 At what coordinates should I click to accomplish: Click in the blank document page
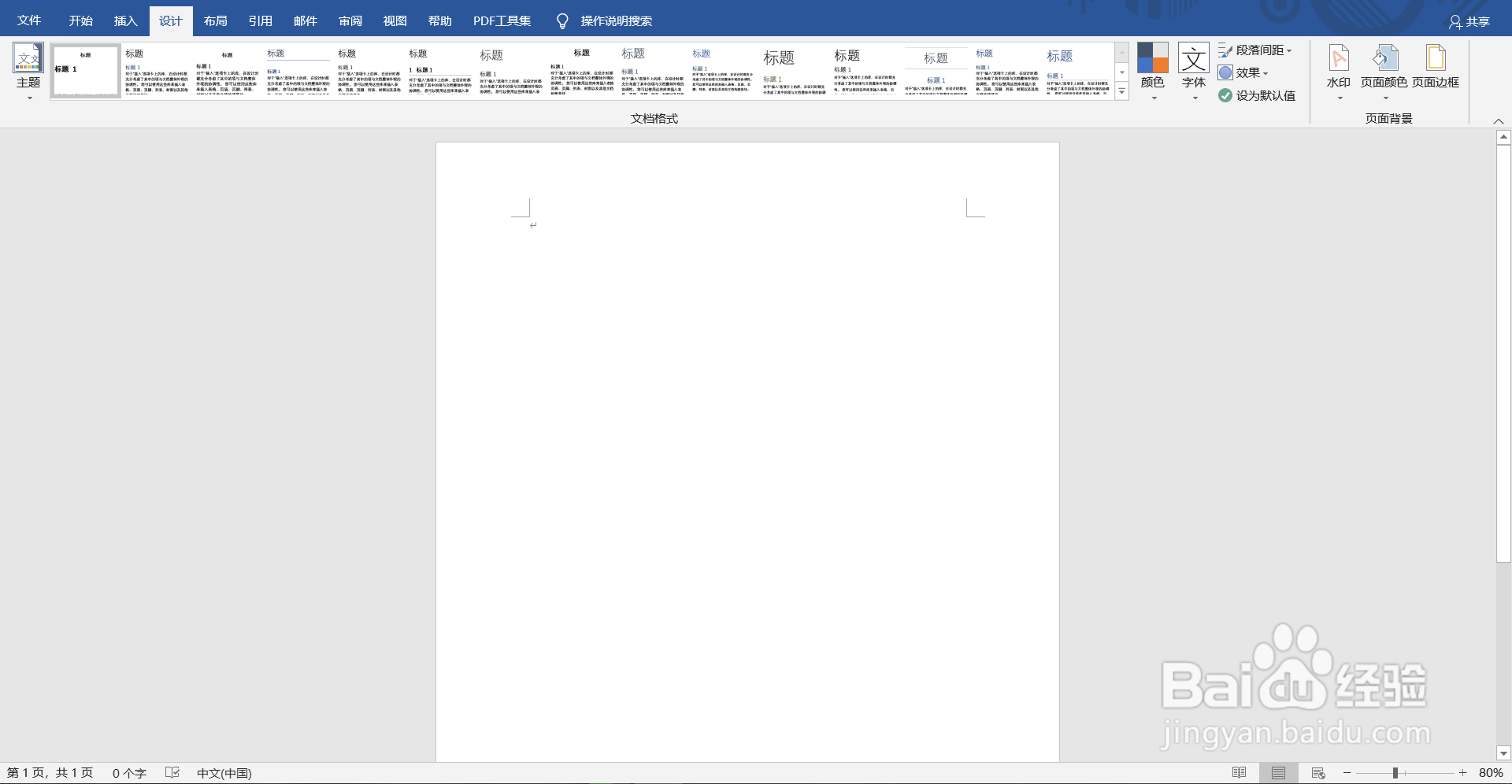[x=747, y=452]
